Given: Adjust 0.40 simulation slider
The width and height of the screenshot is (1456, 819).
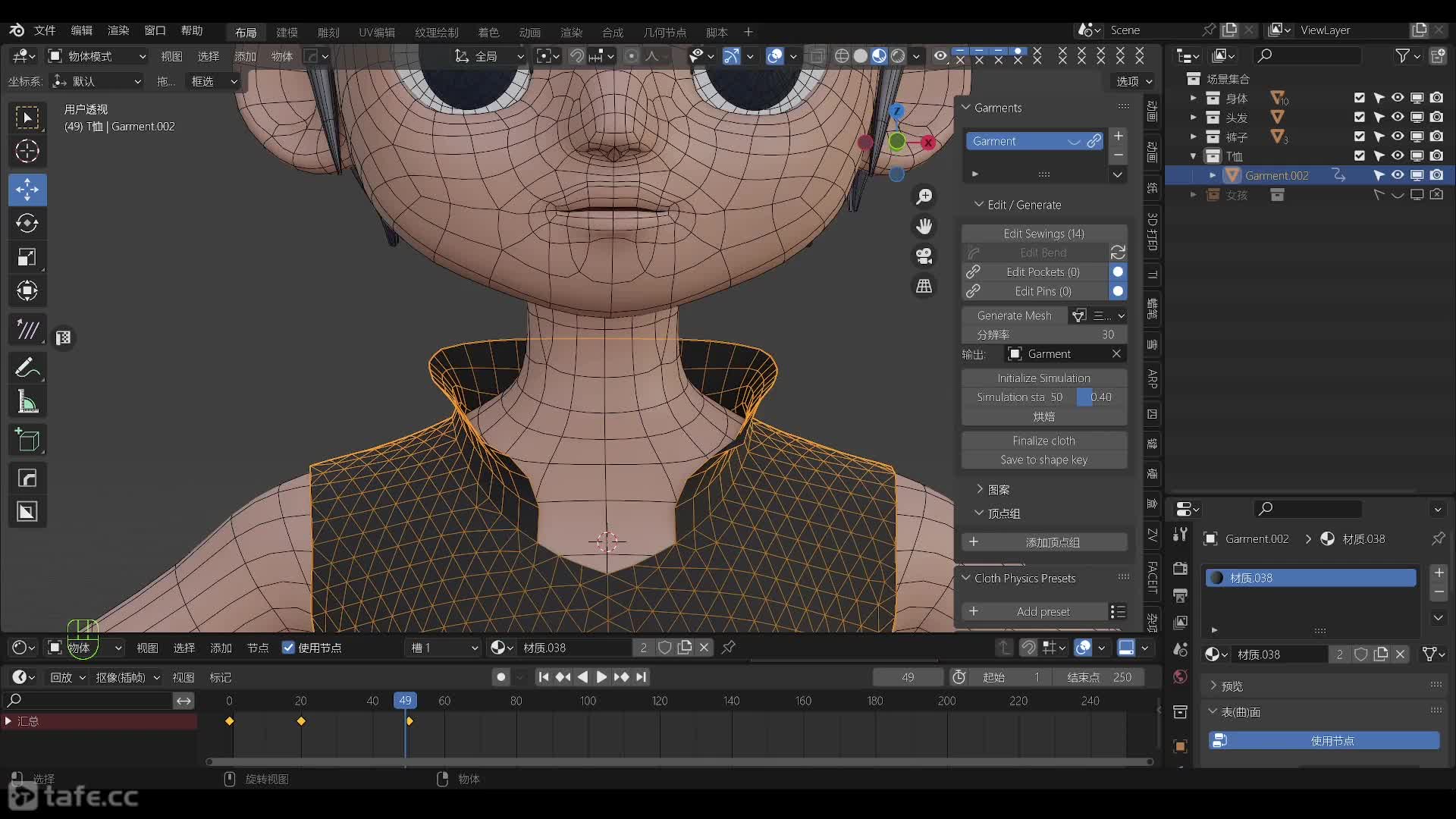Looking at the screenshot, I should (1101, 397).
